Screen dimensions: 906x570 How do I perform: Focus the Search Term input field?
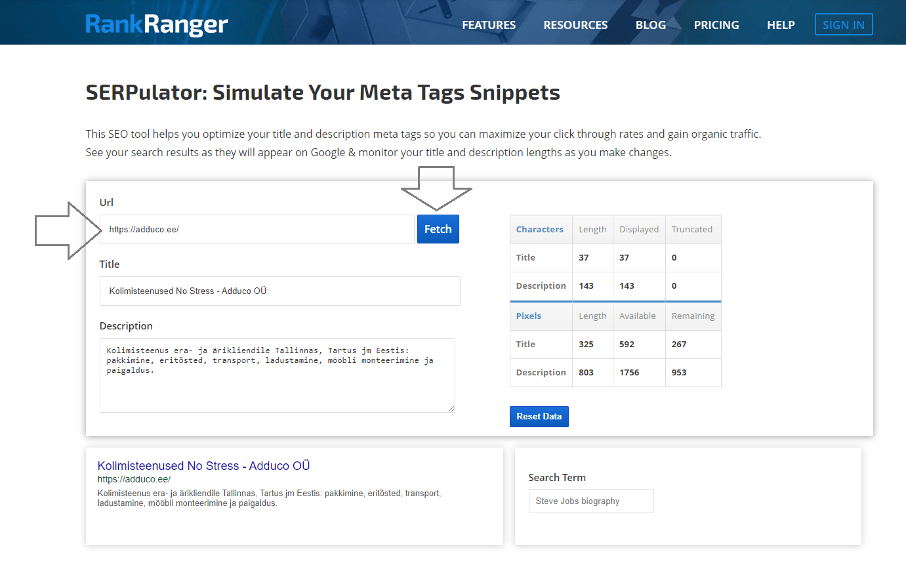591,501
